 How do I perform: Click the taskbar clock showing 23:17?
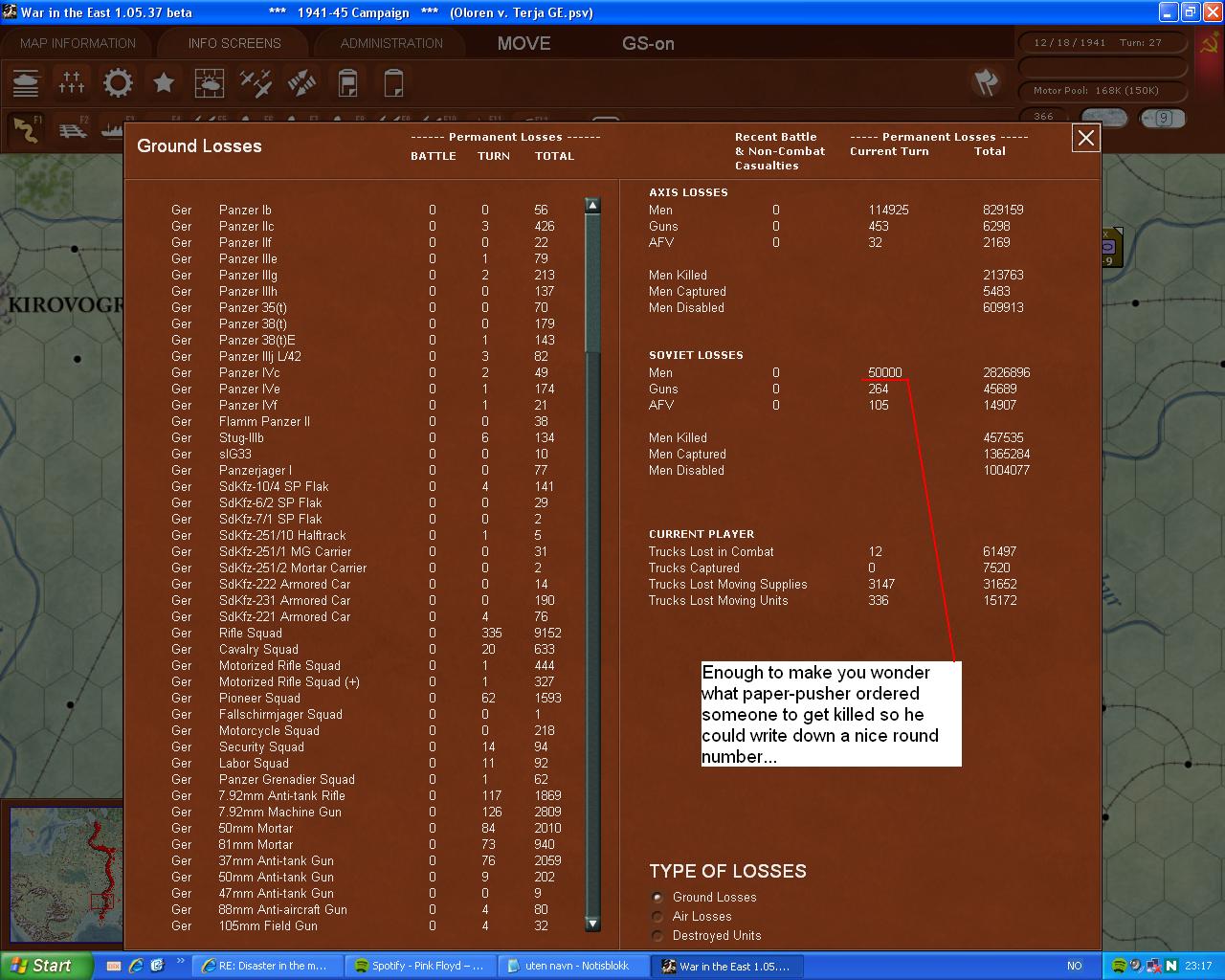(1198, 966)
